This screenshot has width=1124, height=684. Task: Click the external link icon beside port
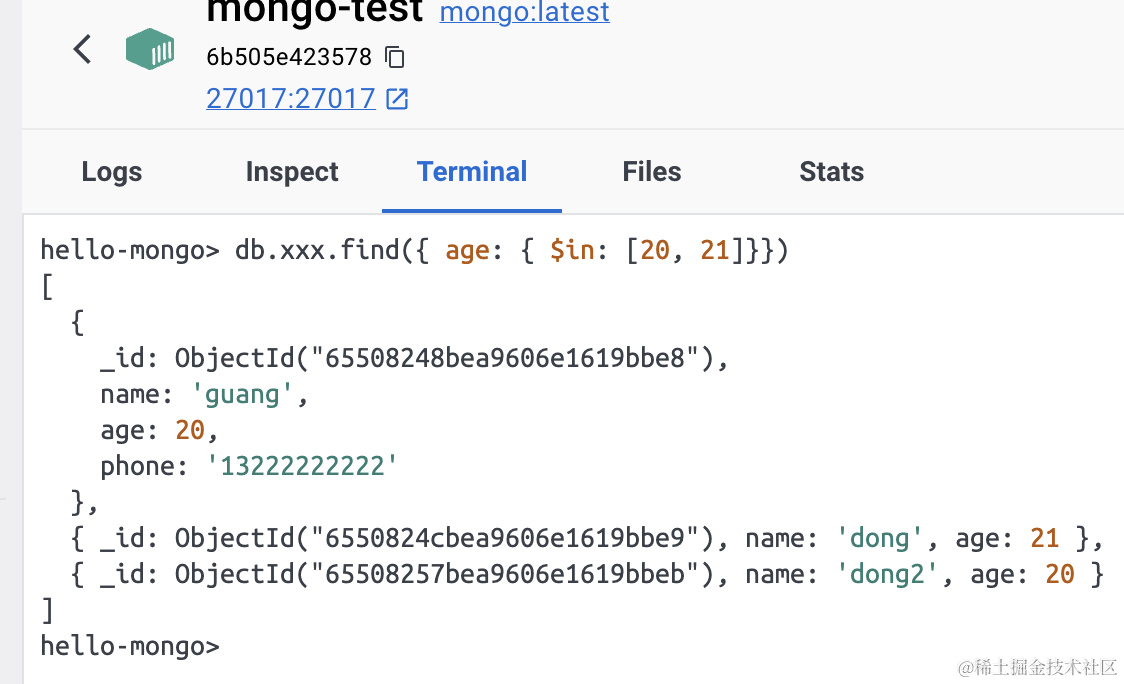point(398,99)
